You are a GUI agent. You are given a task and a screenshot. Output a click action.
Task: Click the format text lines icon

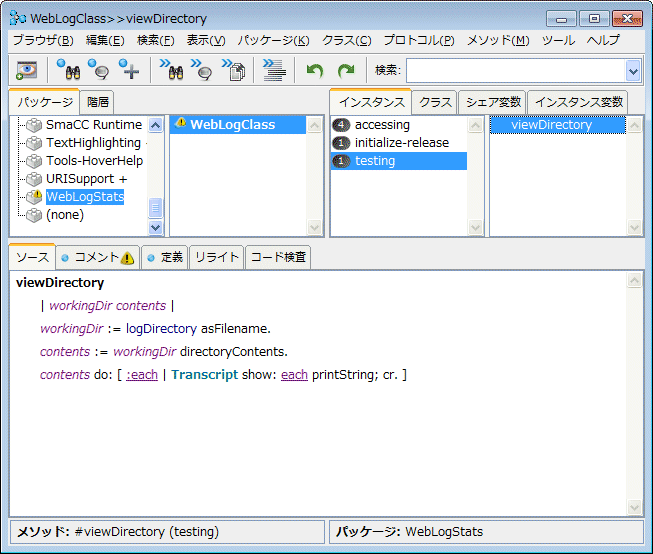[273, 70]
